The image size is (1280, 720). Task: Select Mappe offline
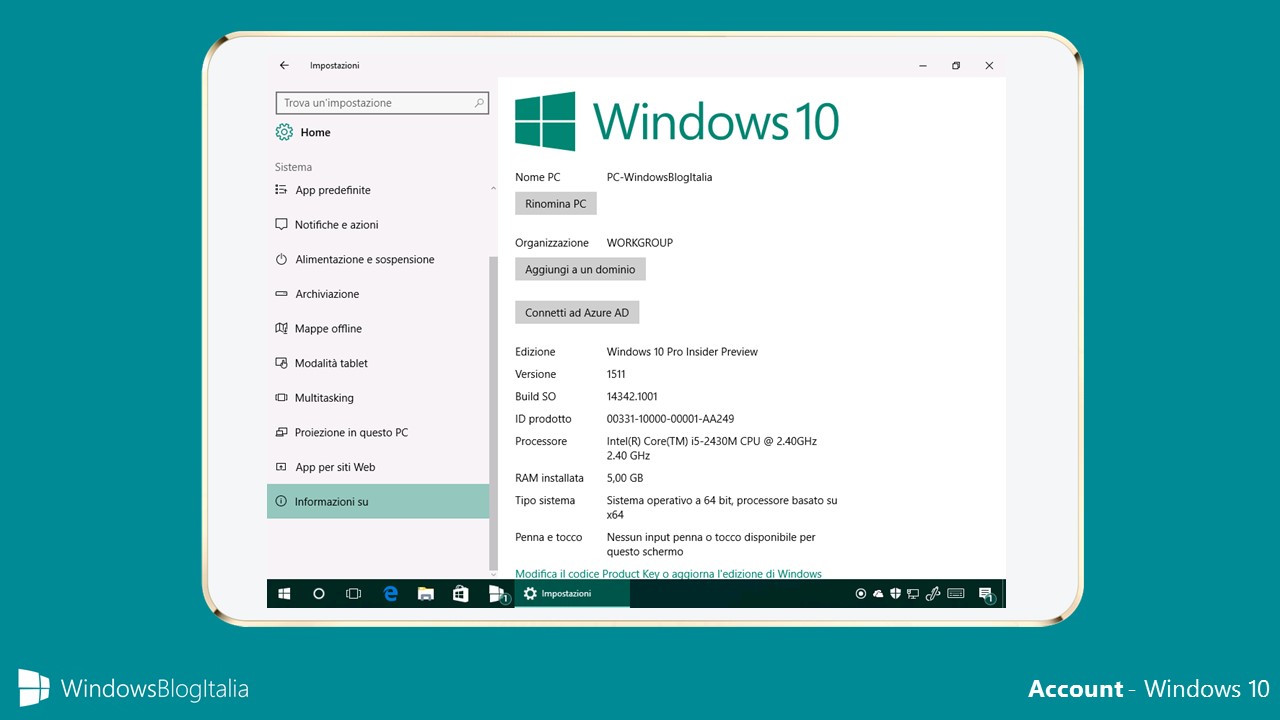378,329
